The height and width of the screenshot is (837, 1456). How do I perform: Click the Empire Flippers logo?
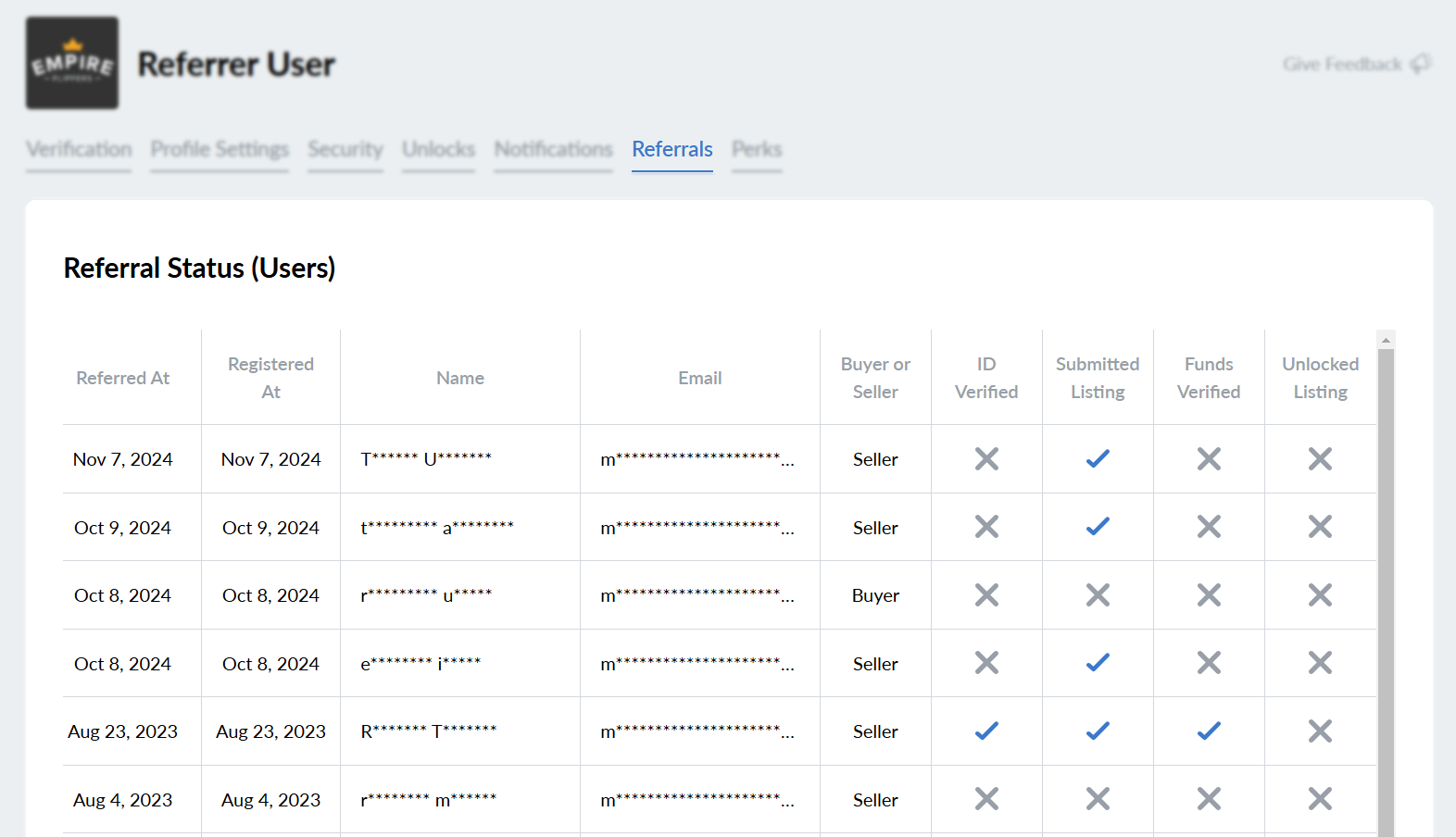72,63
